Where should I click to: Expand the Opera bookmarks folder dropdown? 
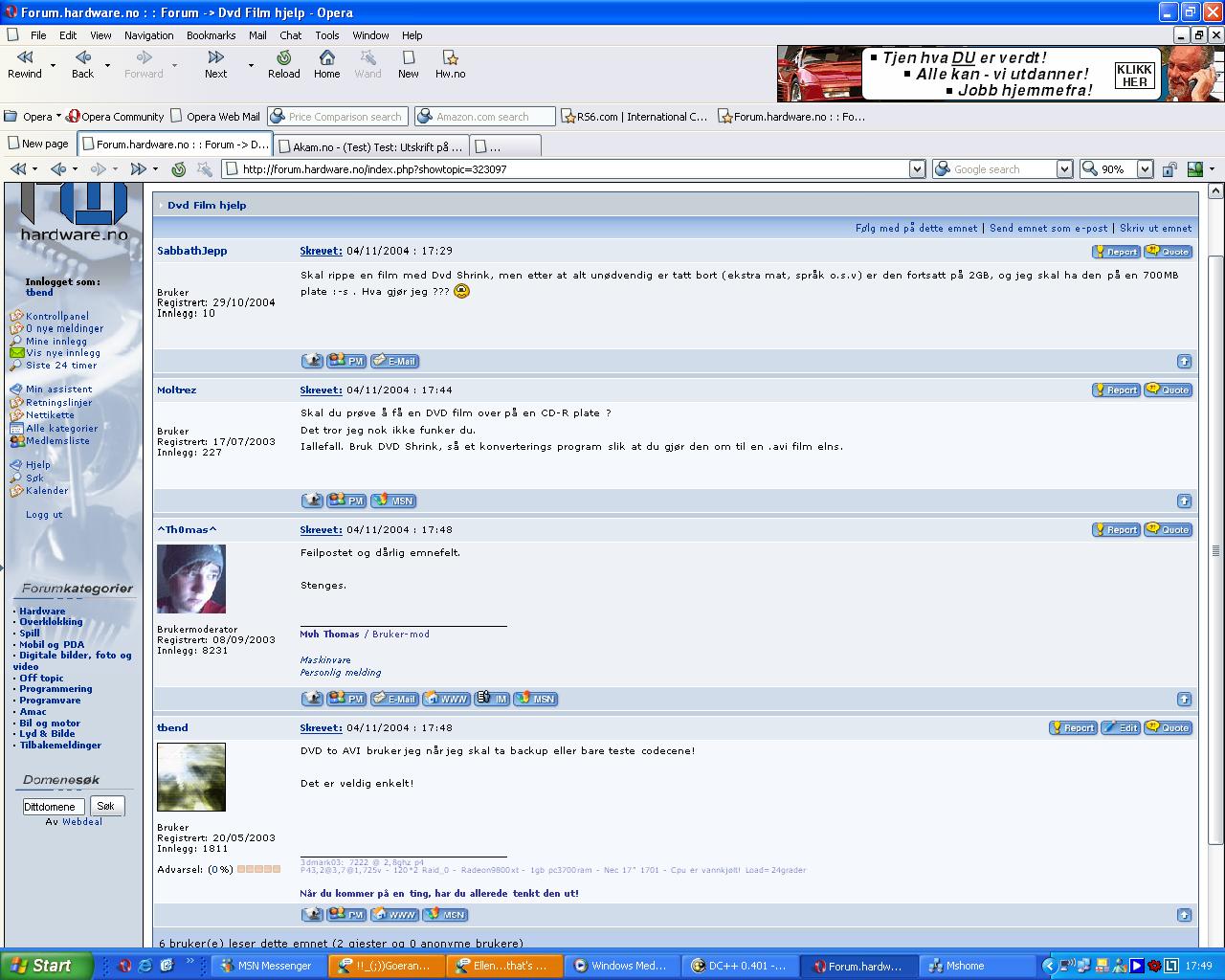[58, 117]
